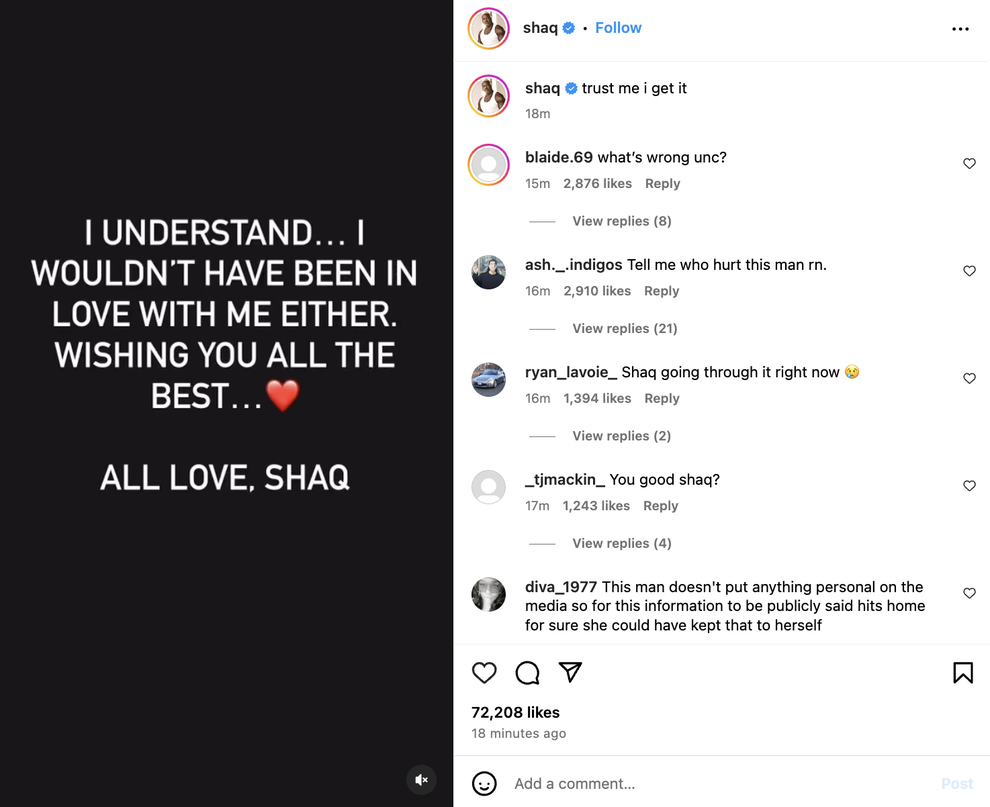Screen dimensions: 990x807
Task: Share the post using the paper plane icon
Action: (x=570, y=673)
